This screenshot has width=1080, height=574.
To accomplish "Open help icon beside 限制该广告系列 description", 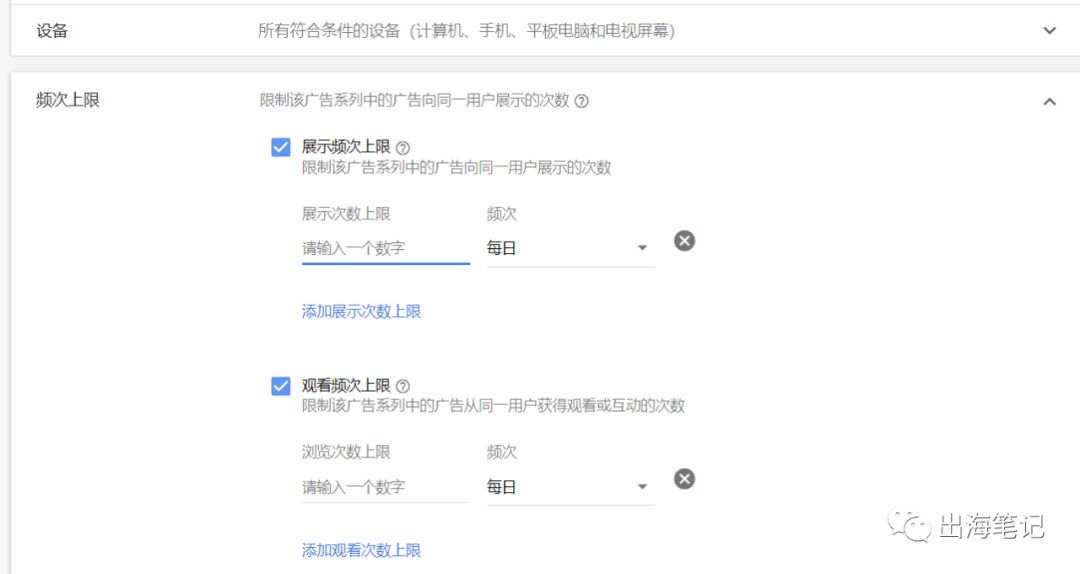I will (x=581, y=101).
